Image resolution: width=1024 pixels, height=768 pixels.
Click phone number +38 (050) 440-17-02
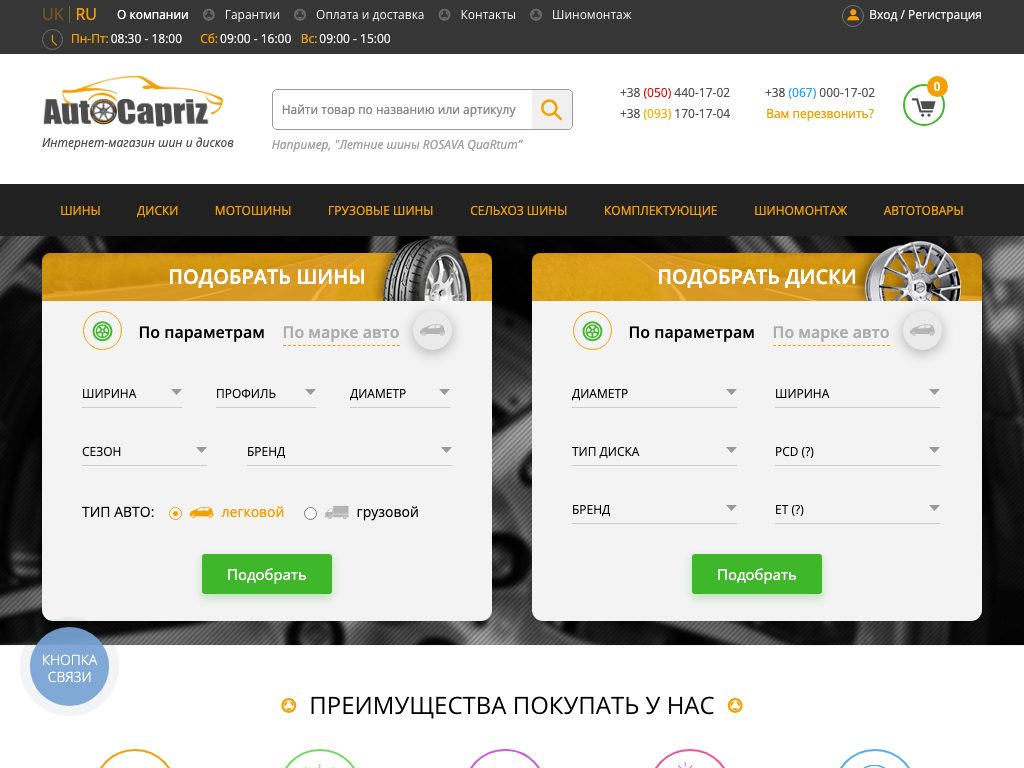(675, 93)
